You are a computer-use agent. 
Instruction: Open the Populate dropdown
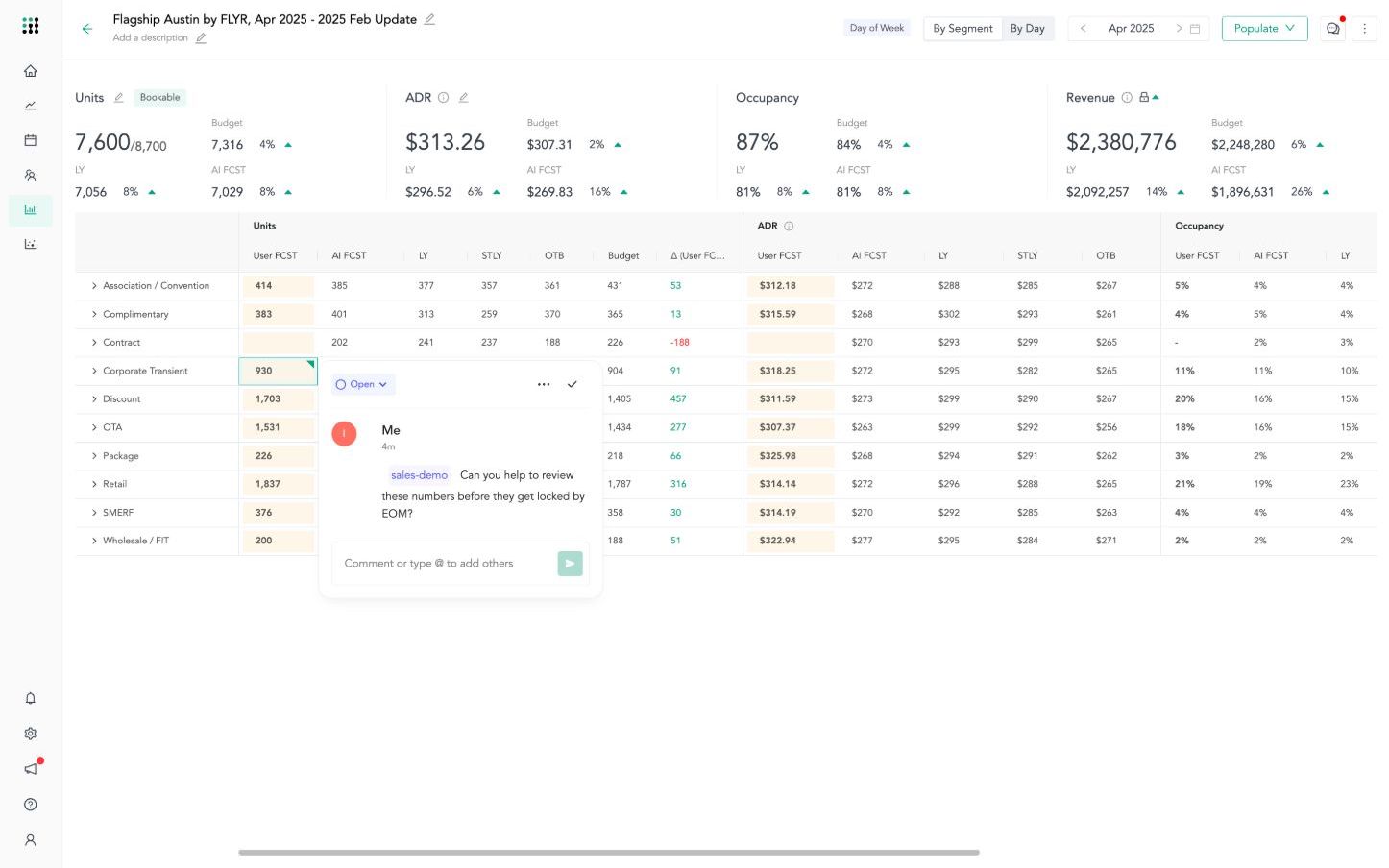1264,29
